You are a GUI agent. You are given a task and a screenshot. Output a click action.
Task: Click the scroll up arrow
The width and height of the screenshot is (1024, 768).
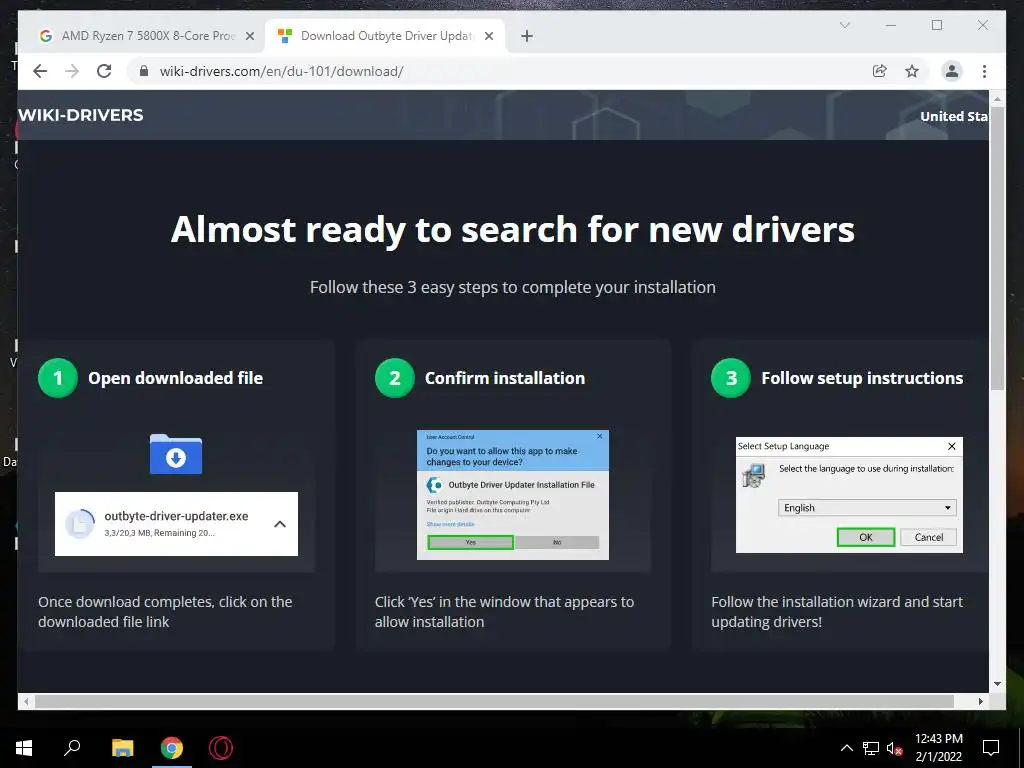[997, 99]
